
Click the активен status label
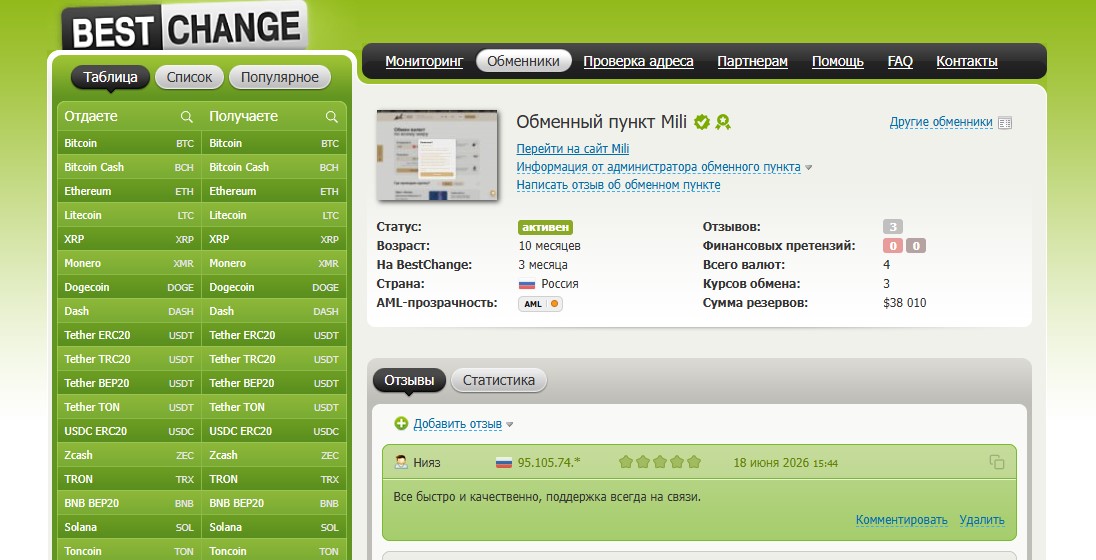[545, 227]
